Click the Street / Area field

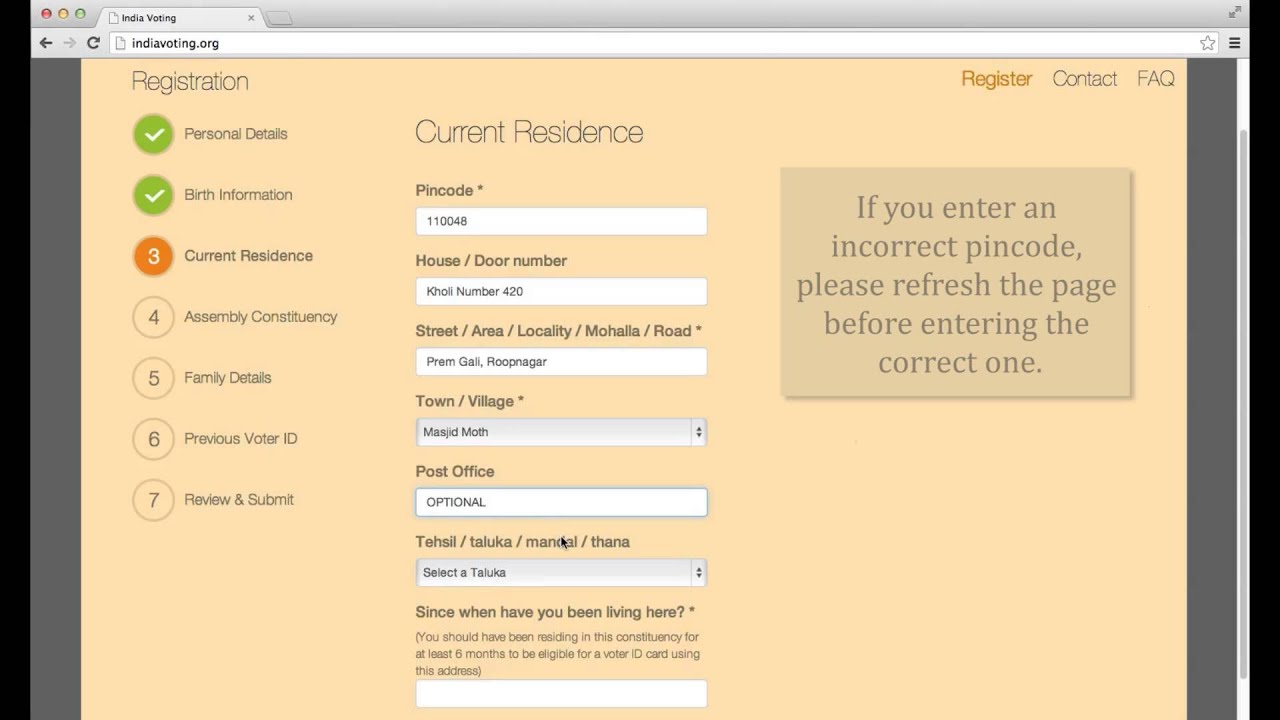click(x=561, y=361)
